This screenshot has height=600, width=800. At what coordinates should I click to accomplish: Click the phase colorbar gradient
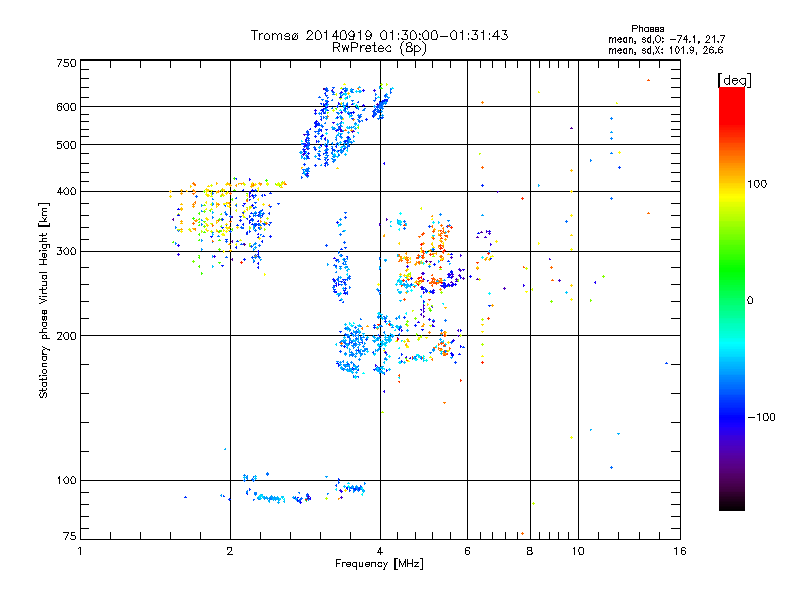[x=732, y=298]
